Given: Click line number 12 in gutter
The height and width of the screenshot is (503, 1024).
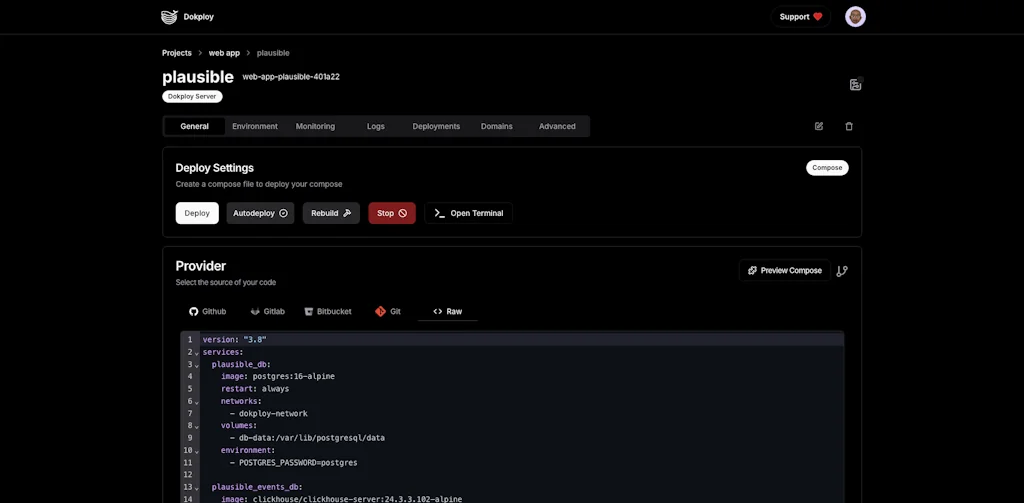Looking at the screenshot, I should pyautogui.click(x=188, y=476).
